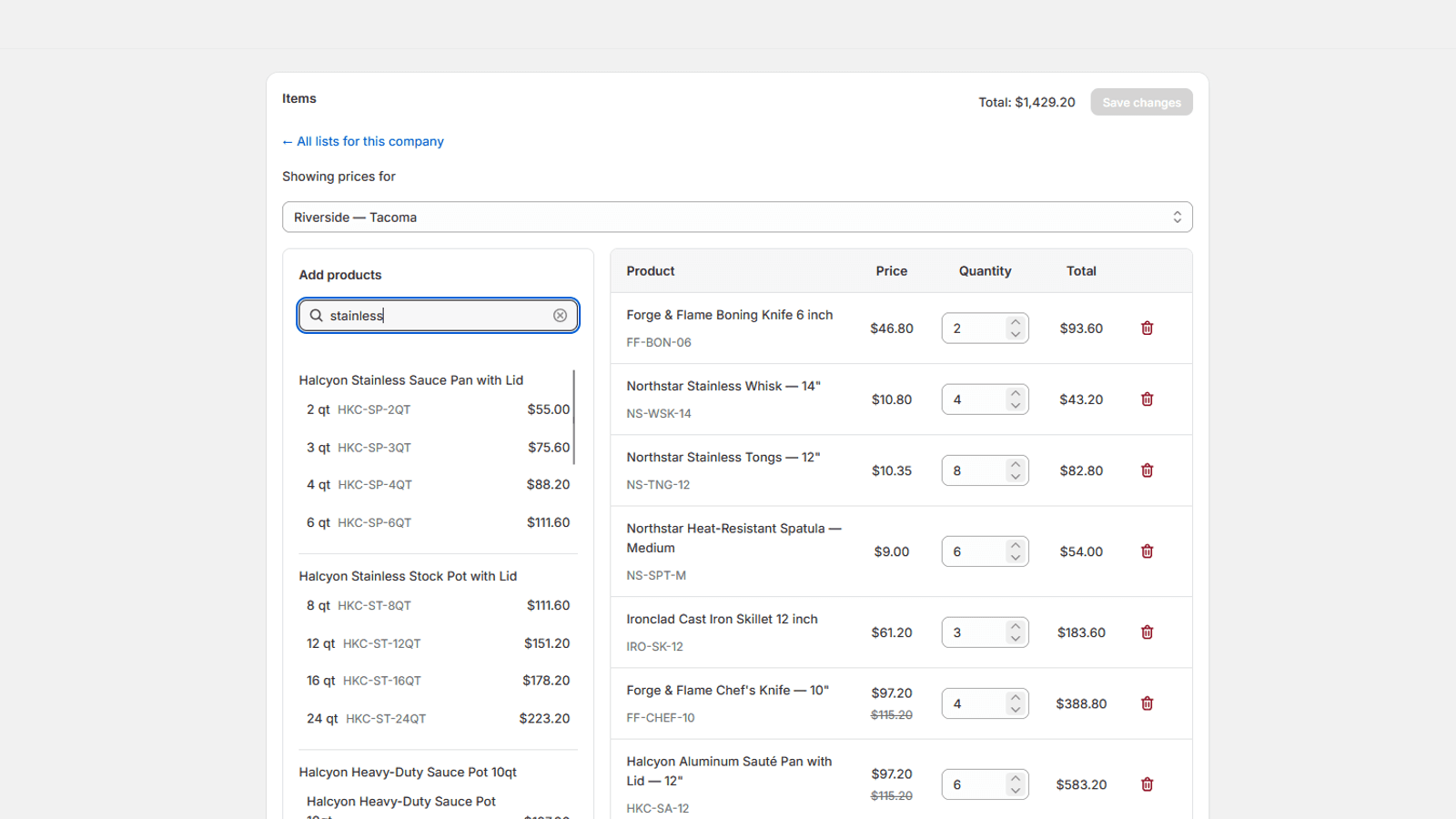Click the Halcyon Aluminum Sauté Pan product name
The width and height of the screenshot is (1456, 819).
point(729,771)
